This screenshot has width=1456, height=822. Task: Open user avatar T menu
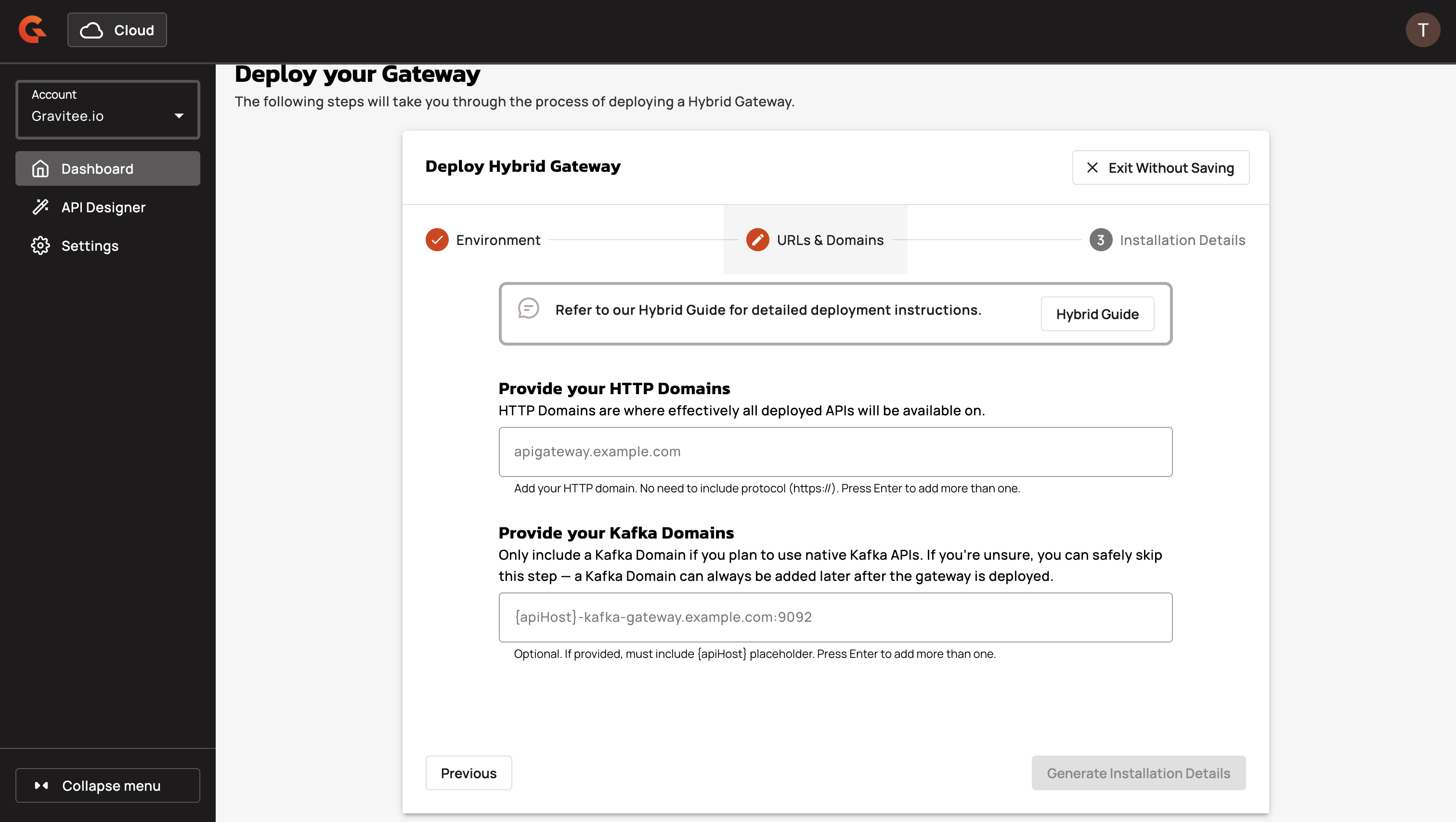(1422, 30)
